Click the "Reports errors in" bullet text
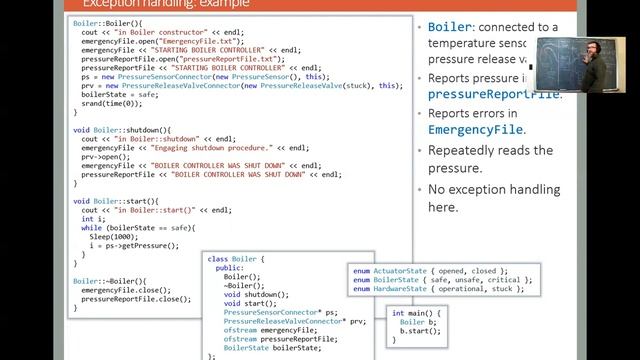This screenshot has width=640, height=360. tap(473, 113)
